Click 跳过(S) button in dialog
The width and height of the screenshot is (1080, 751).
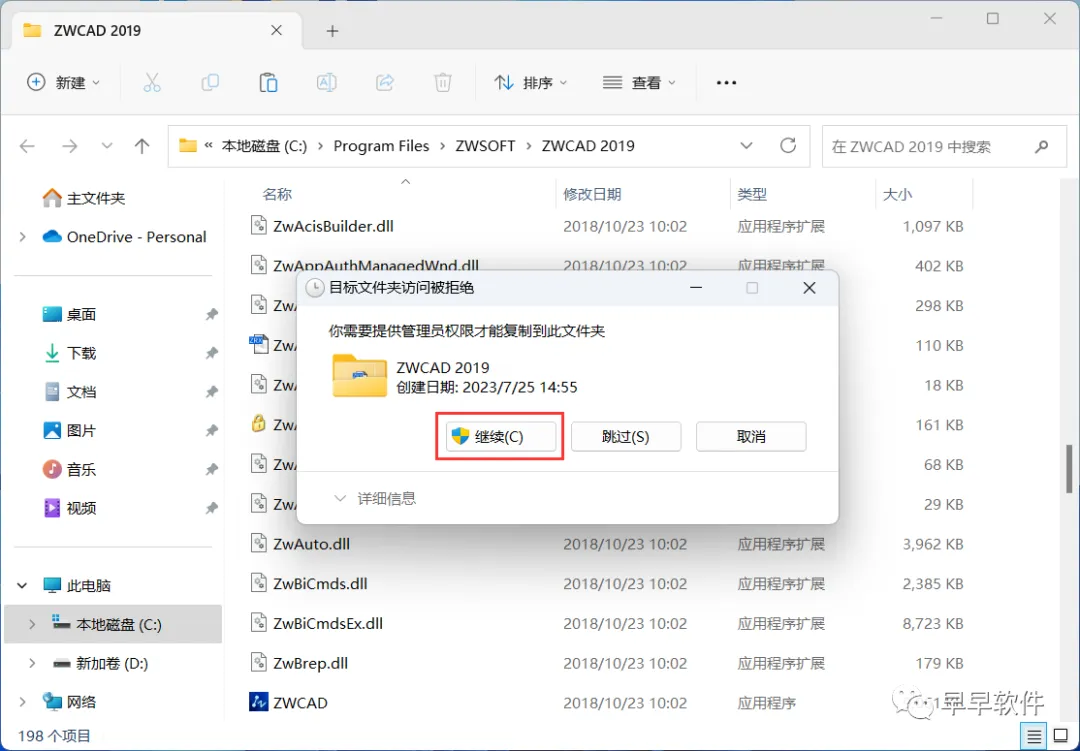(625, 437)
